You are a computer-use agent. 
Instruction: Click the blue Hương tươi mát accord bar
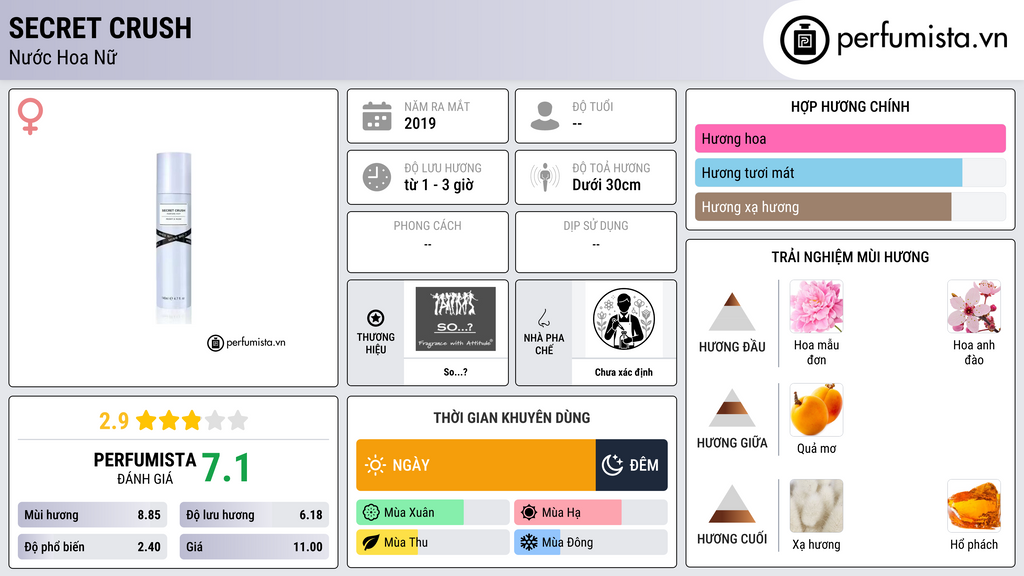(x=828, y=173)
